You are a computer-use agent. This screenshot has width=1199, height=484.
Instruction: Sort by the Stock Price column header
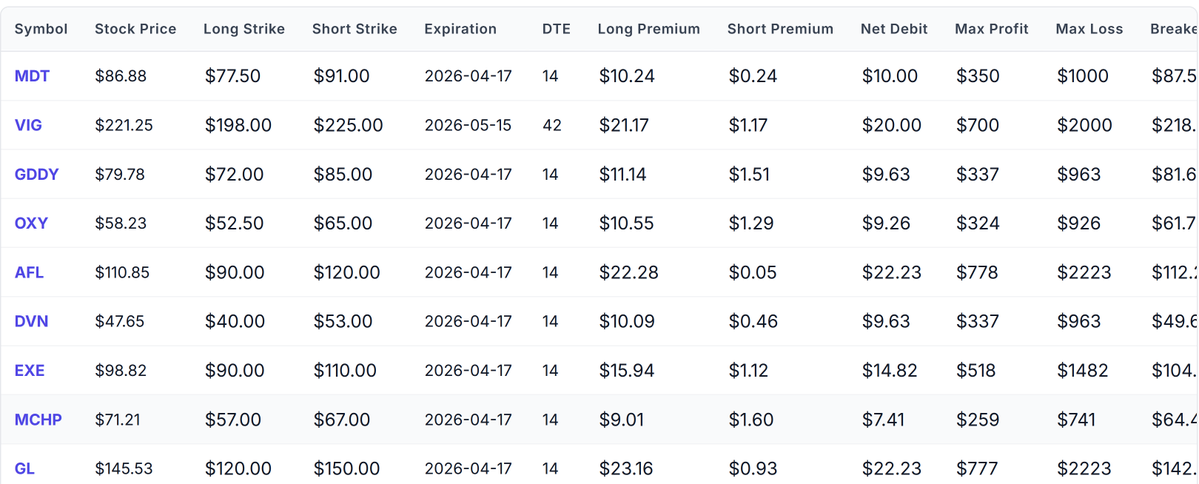(x=135, y=29)
